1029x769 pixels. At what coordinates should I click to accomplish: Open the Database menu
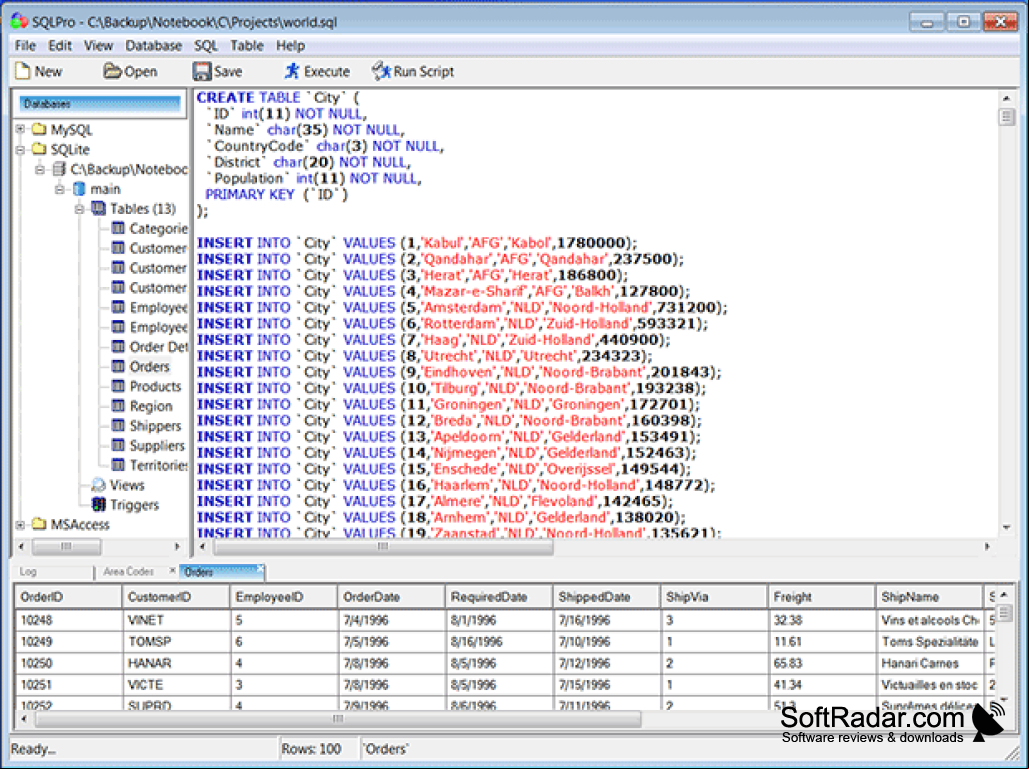pos(154,45)
